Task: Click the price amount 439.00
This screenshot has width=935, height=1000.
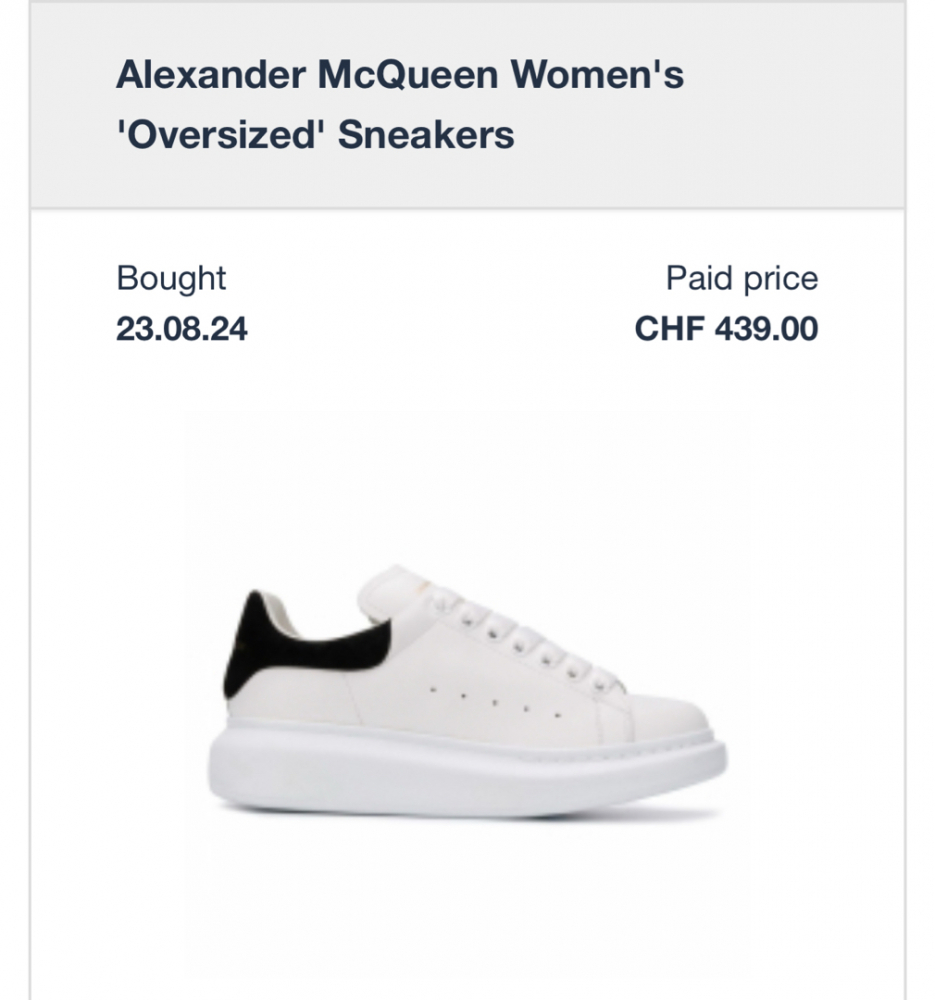Action: coord(766,326)
